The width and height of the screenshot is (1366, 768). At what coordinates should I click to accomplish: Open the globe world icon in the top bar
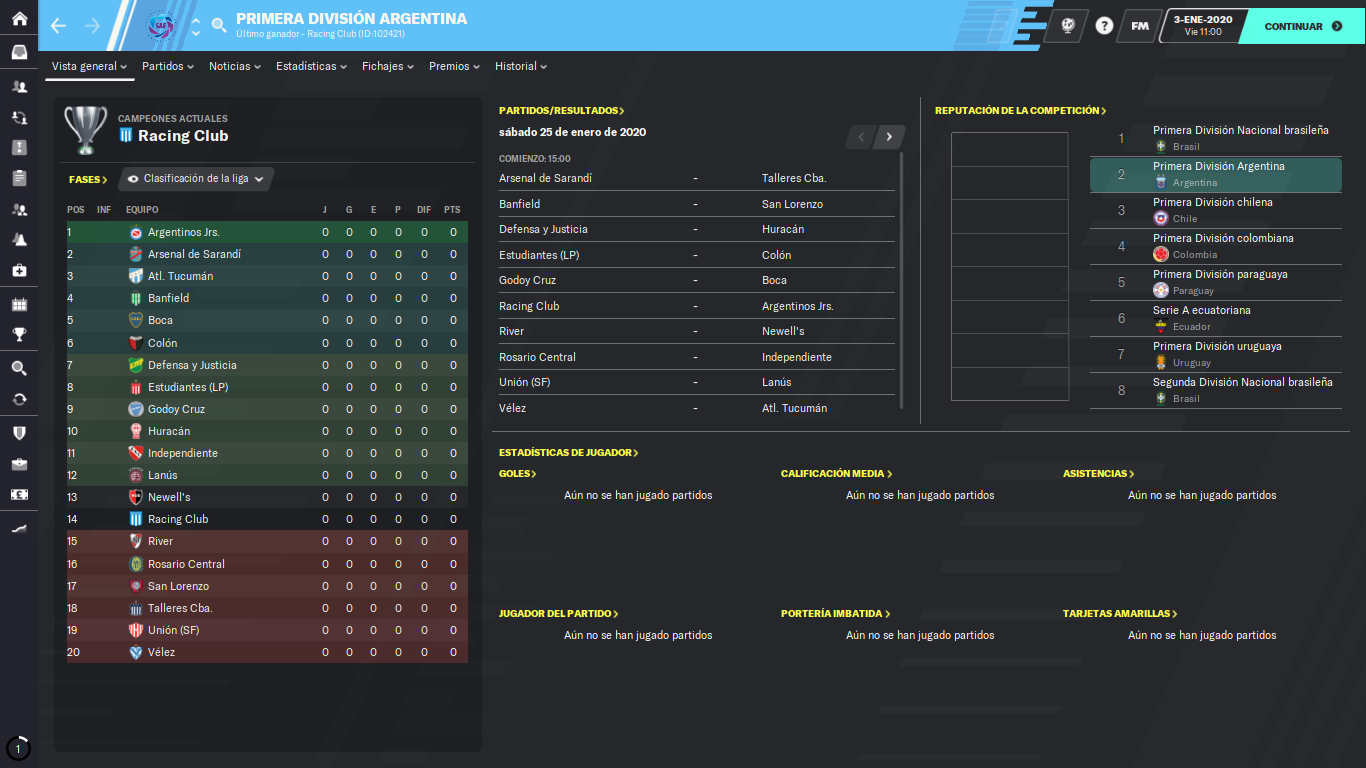pos(1067,26)
